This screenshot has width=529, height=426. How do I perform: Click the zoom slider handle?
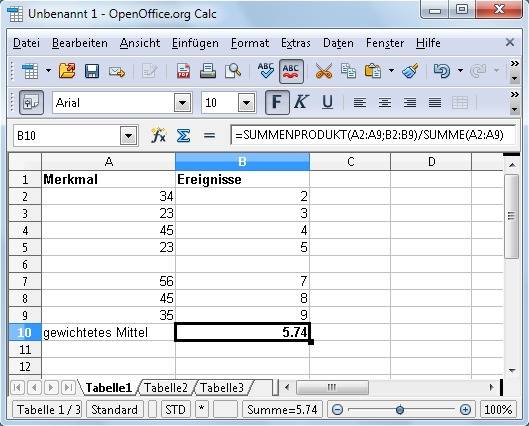(x=400, y=410)
